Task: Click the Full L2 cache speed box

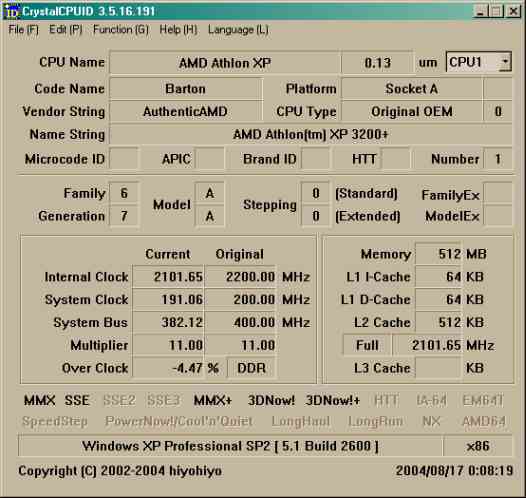Action: (367, 345)
